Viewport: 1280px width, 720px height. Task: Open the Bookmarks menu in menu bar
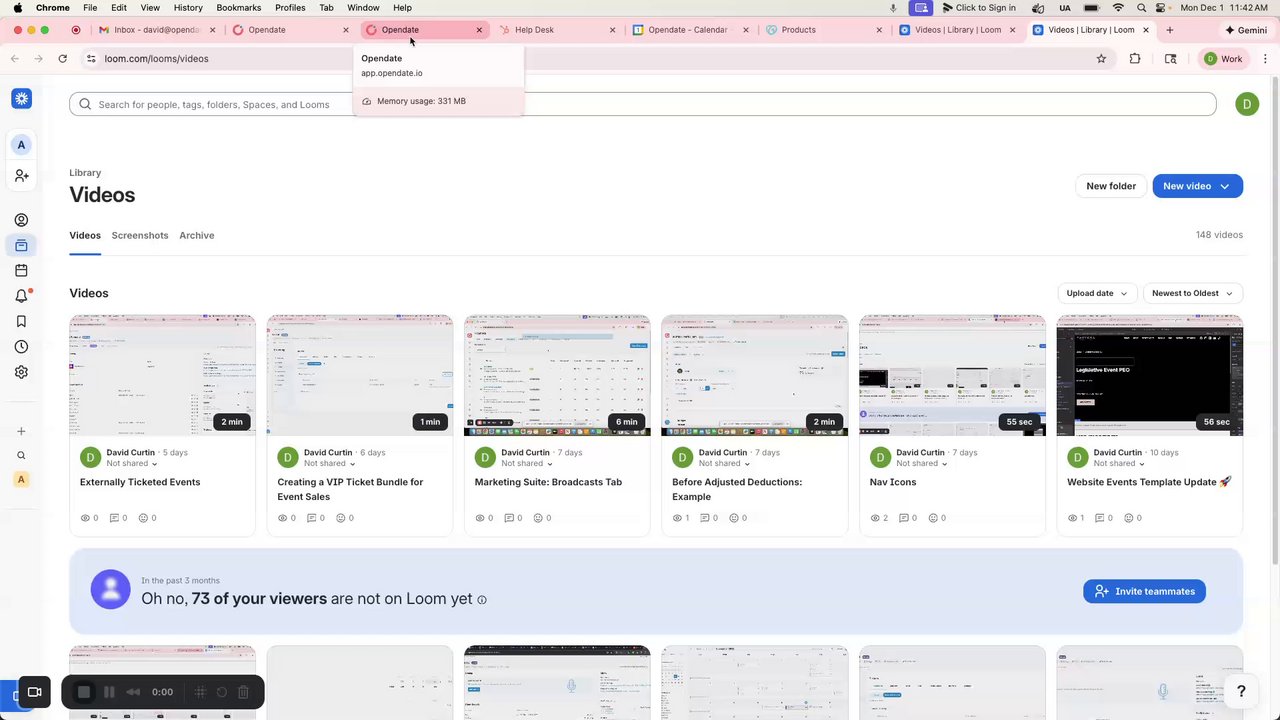[x=238, y=7]
